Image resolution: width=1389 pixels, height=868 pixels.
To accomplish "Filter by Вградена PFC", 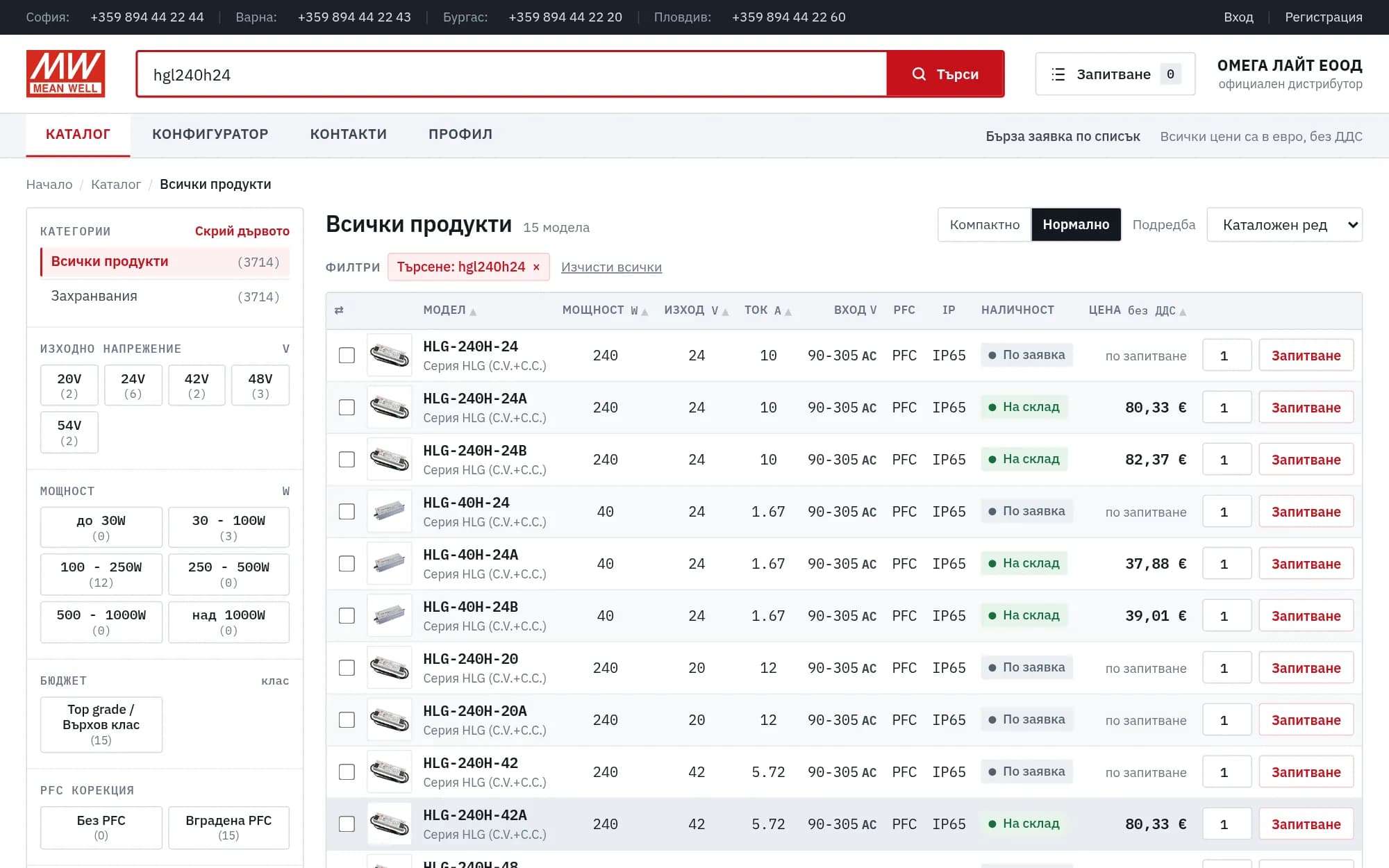I will tap(228, 827).
